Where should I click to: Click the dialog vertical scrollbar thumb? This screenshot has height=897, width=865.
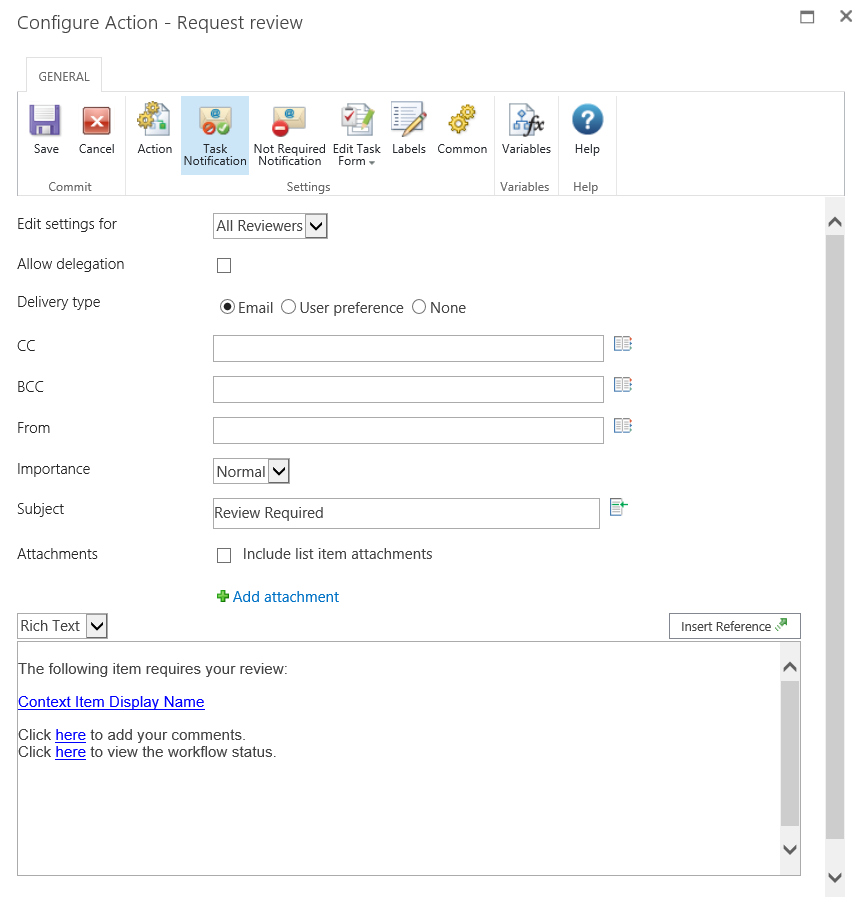point(835,537)
